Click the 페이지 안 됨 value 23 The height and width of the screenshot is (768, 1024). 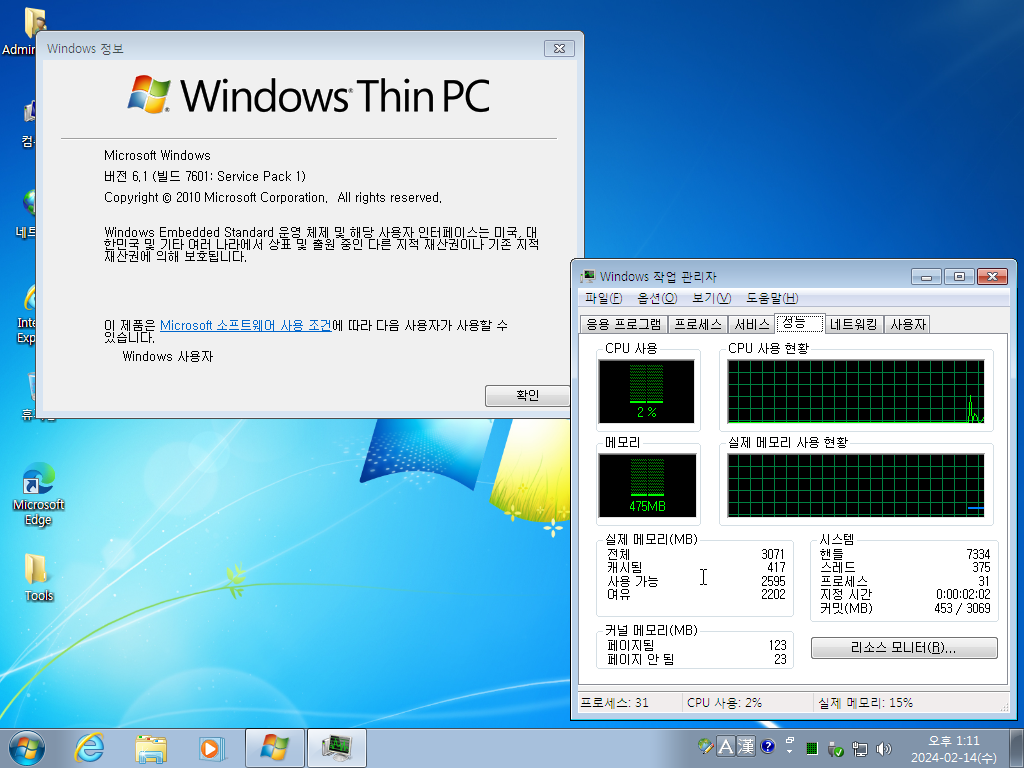[780, 660]
